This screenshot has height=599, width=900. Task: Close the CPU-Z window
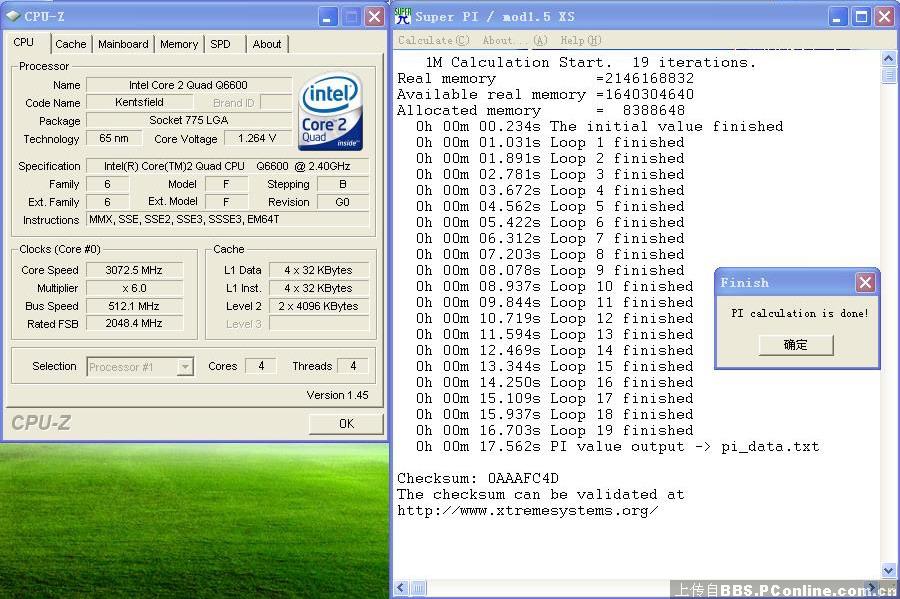pos(375,17)
